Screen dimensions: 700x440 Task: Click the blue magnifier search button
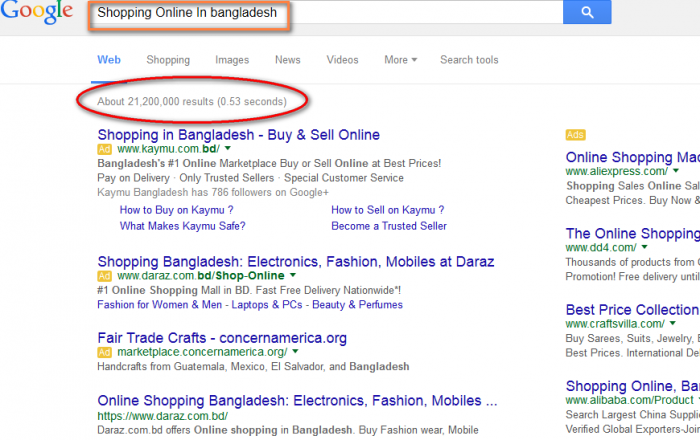(587, 12)
